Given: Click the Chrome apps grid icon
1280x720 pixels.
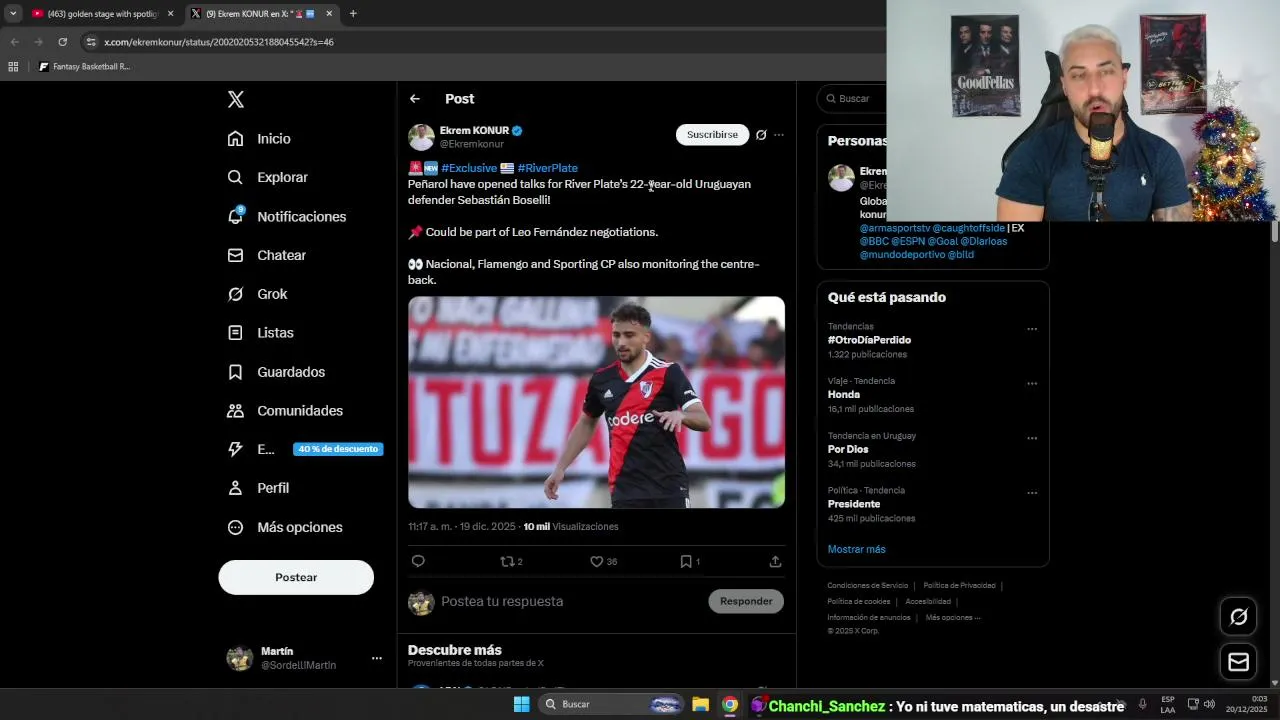Looking at the screenshot, I should pos(13,67).
